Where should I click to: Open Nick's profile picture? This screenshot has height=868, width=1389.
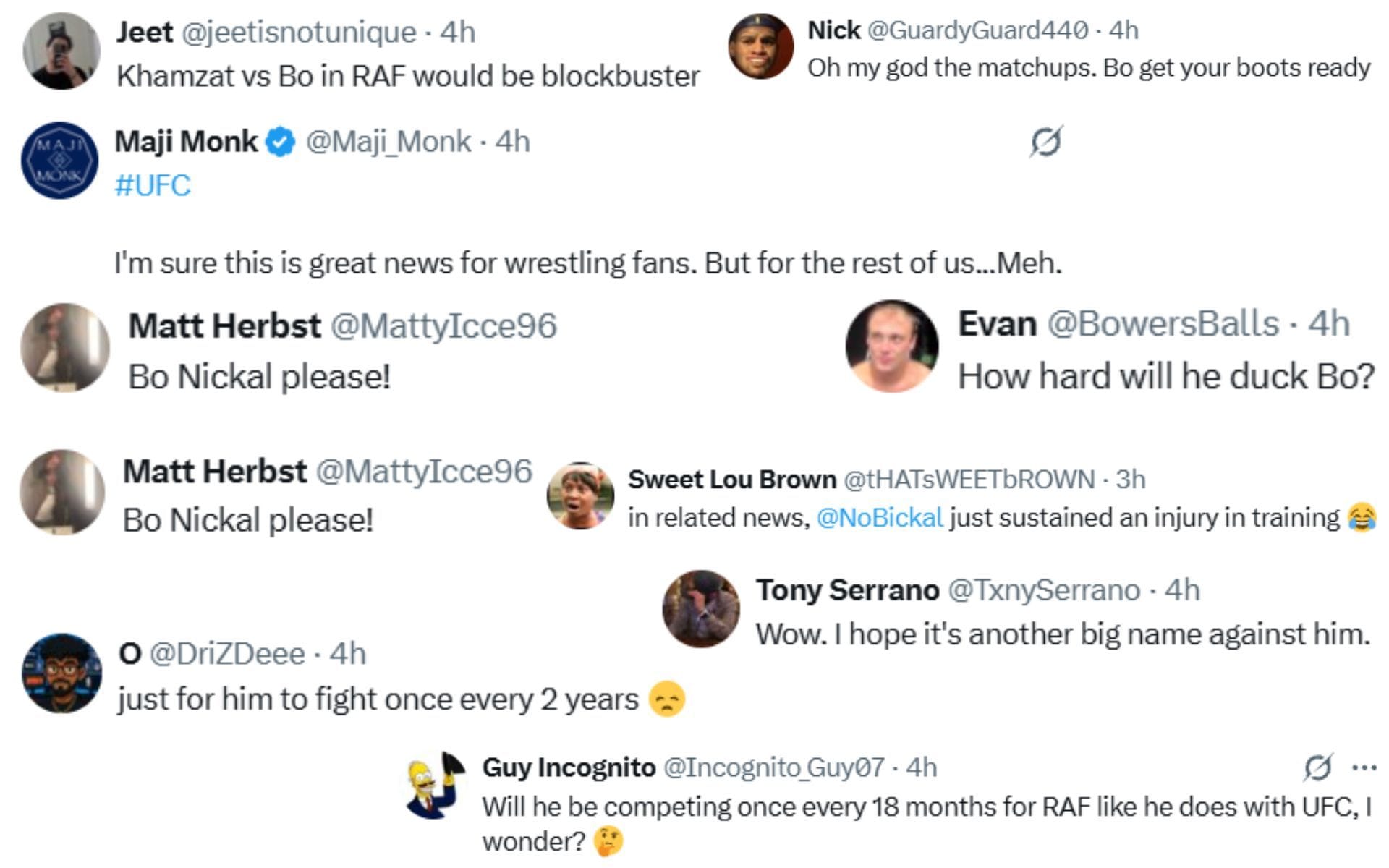(x=758, y=47)
